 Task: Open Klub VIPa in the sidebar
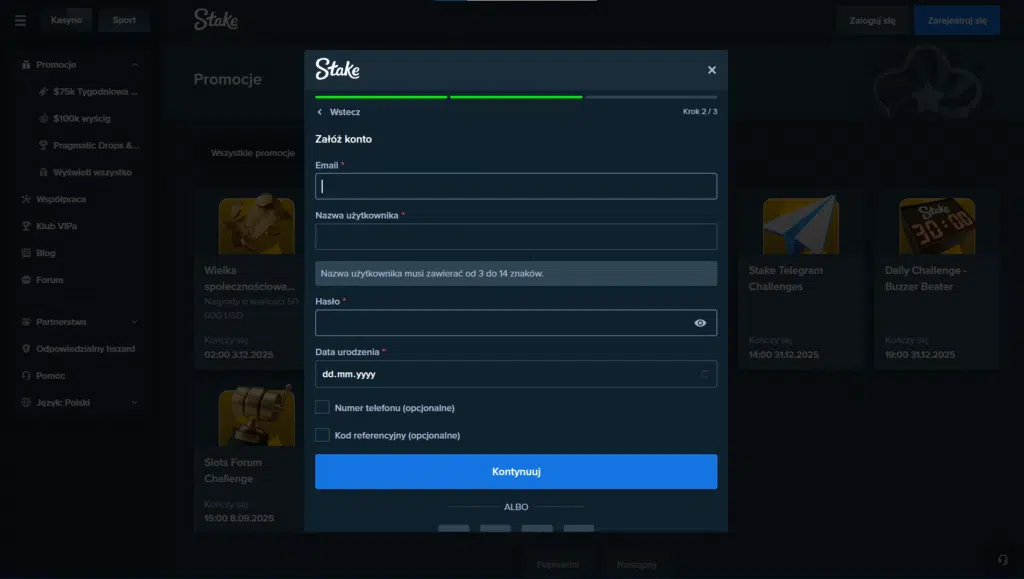click(57, 226)
